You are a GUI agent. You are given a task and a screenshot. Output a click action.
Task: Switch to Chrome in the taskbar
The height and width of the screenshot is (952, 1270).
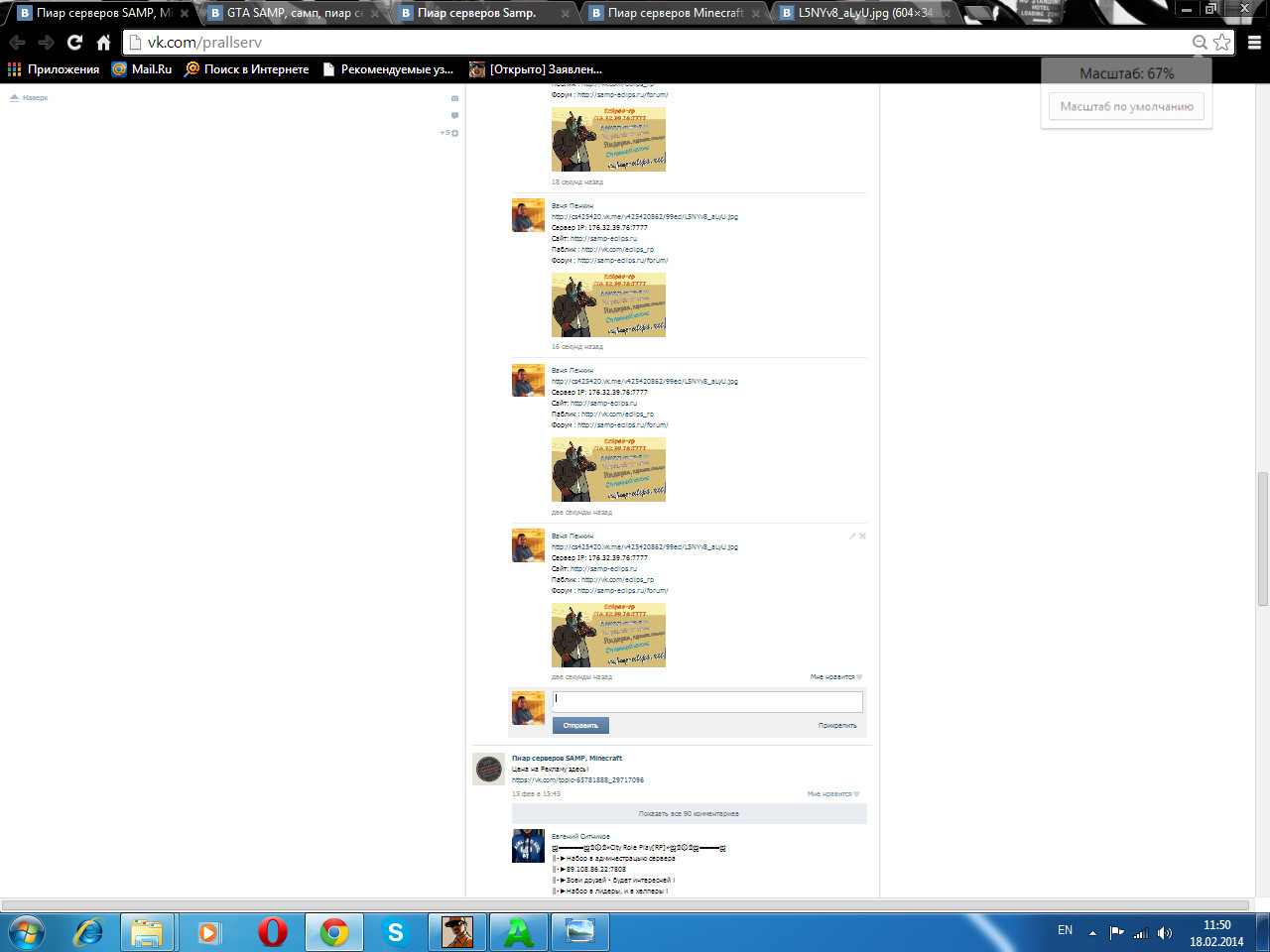(x=334, y=932)
